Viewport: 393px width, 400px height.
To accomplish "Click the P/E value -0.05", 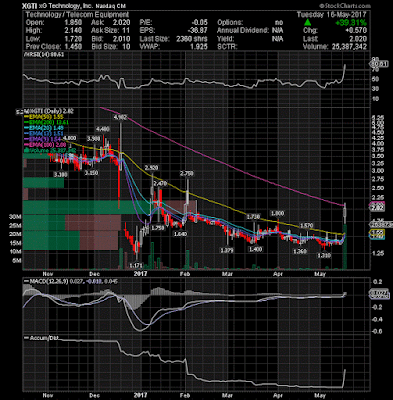I will click(199, 23).
